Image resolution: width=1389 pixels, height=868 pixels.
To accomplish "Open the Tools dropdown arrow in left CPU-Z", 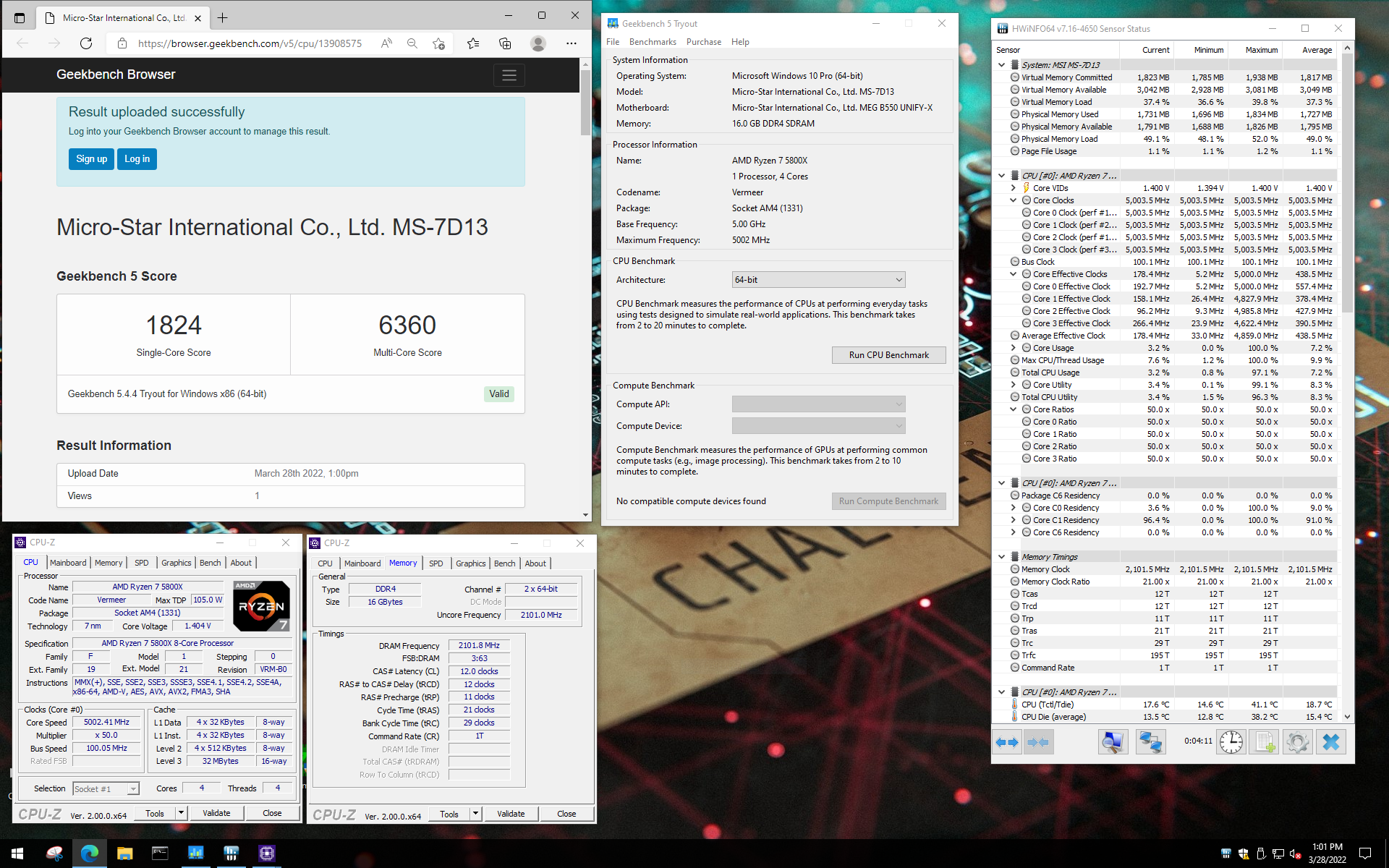I will 182,813.
